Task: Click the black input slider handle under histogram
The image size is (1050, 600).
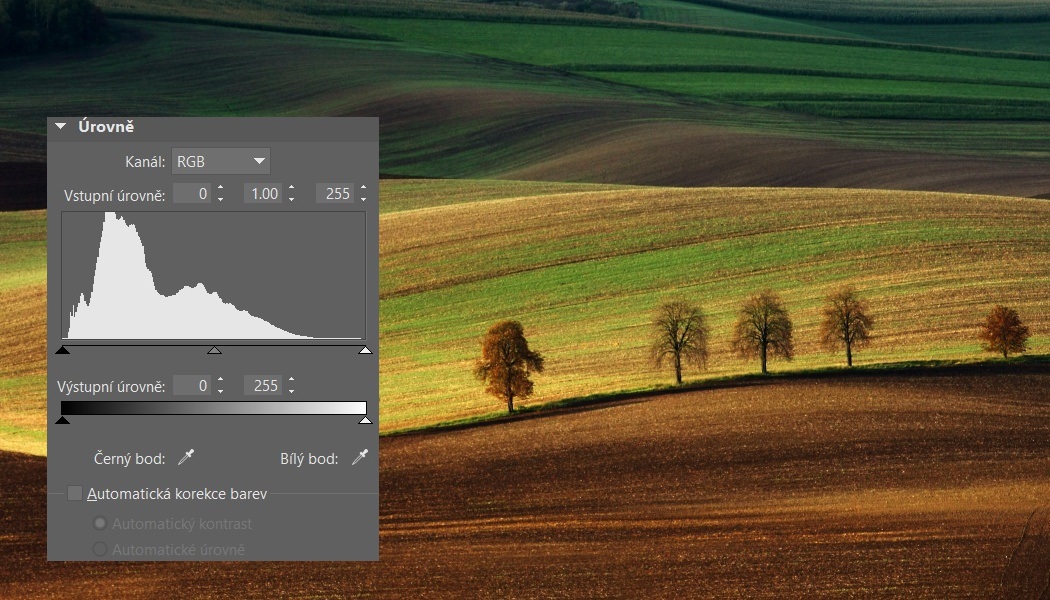Action: 62,350
